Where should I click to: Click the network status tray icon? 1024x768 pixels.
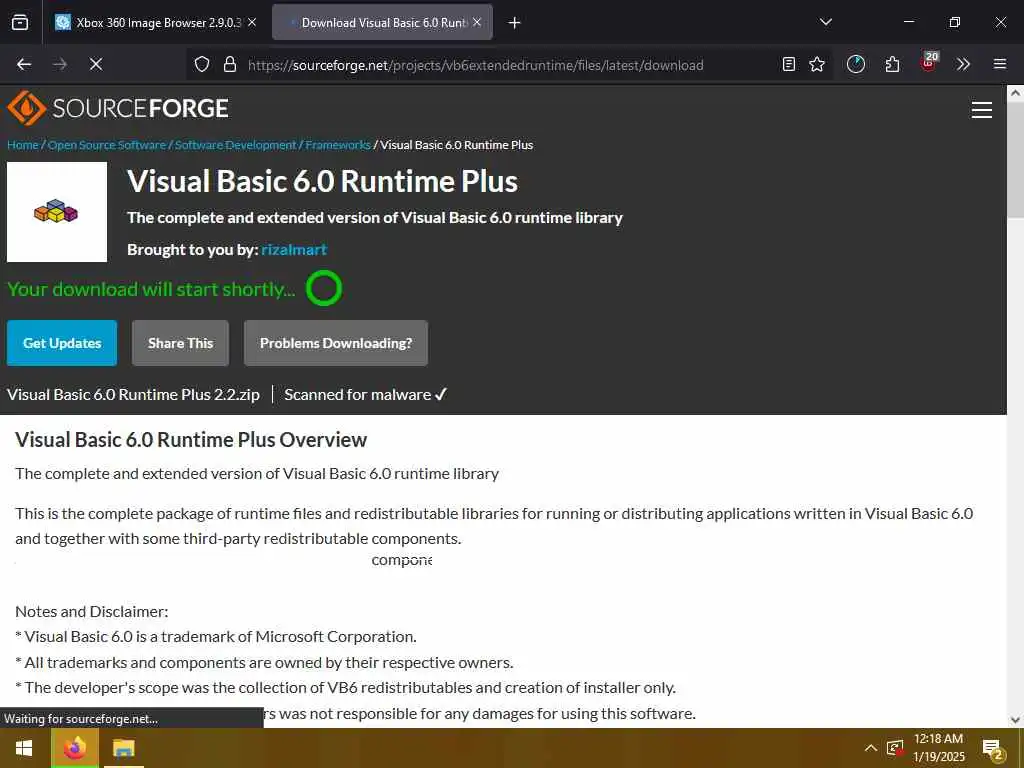[895, 748]
